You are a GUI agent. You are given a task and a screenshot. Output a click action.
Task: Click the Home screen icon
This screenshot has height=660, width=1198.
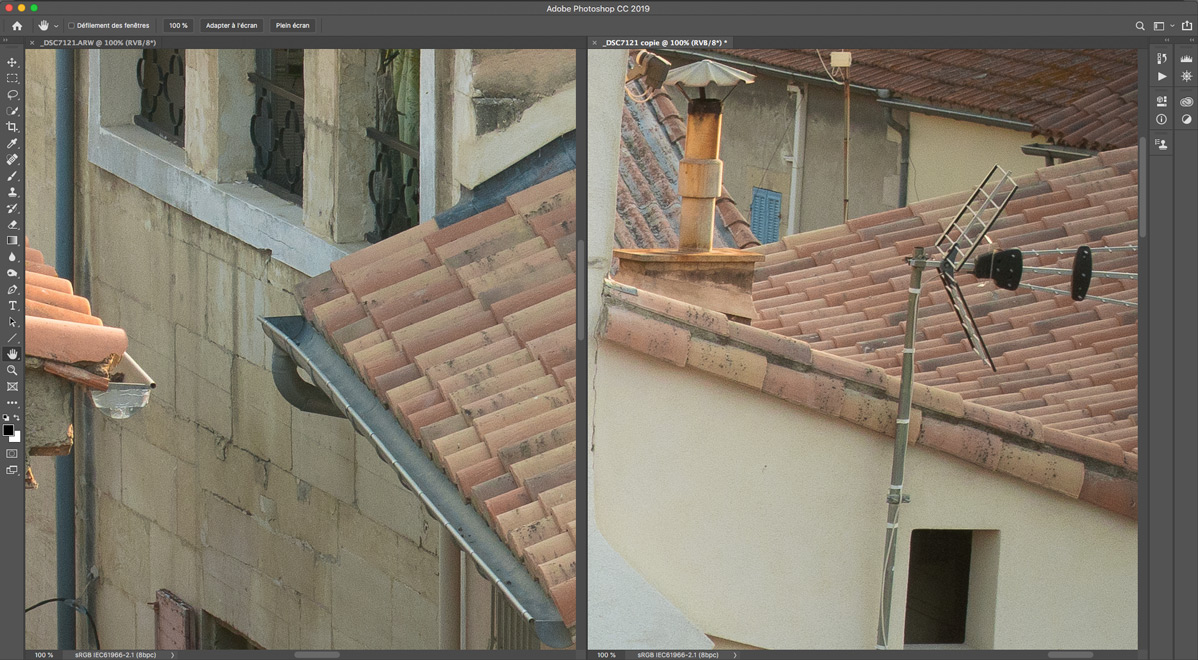17,25
